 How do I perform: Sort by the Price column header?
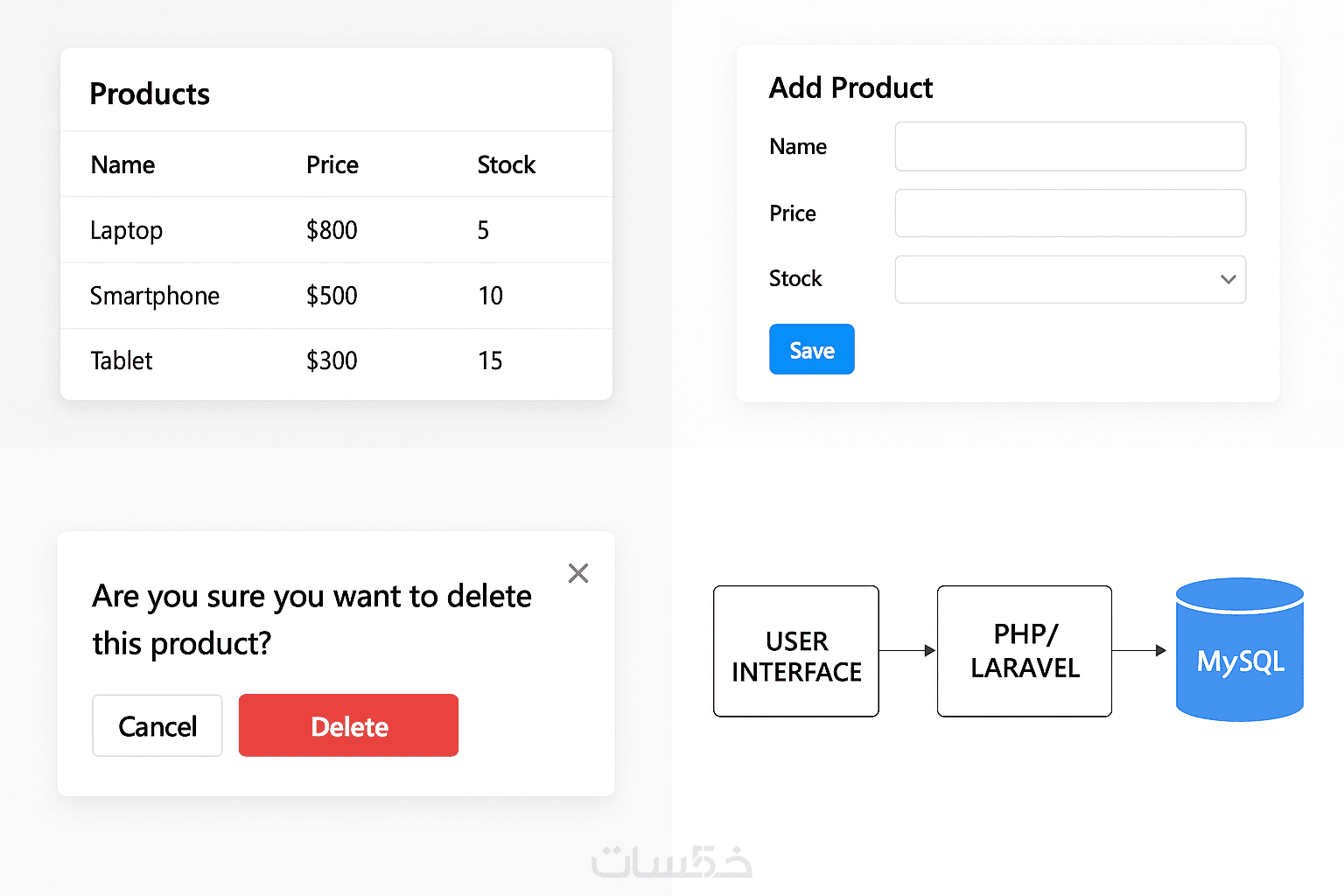tap(332, 164)
